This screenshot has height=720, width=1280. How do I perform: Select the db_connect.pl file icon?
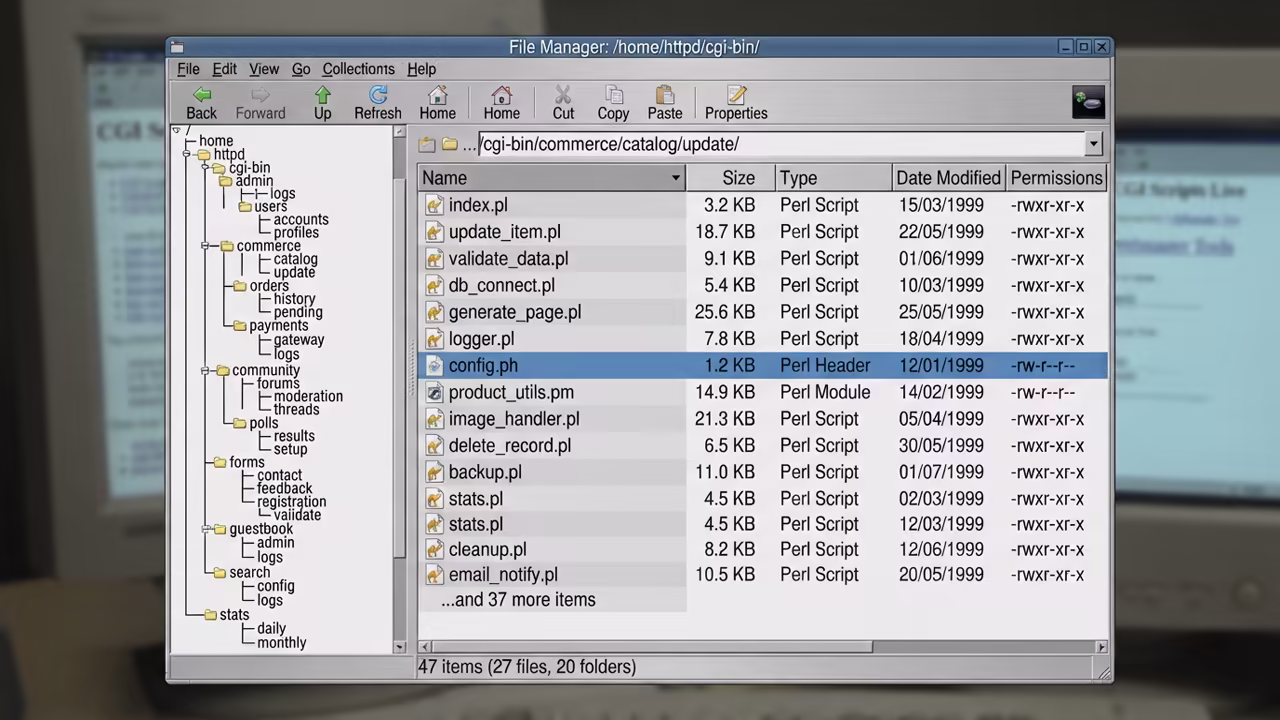click(x=434, y=286)
